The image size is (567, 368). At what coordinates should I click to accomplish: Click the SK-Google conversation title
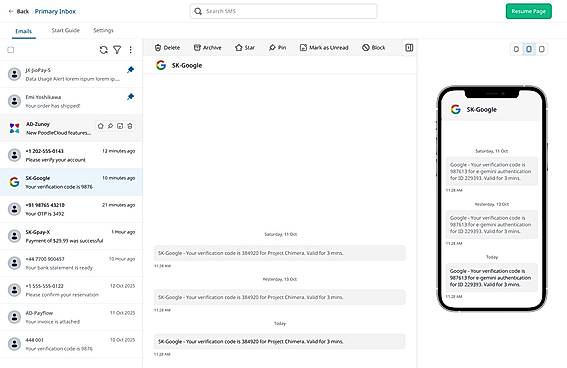tap(187, 65)
